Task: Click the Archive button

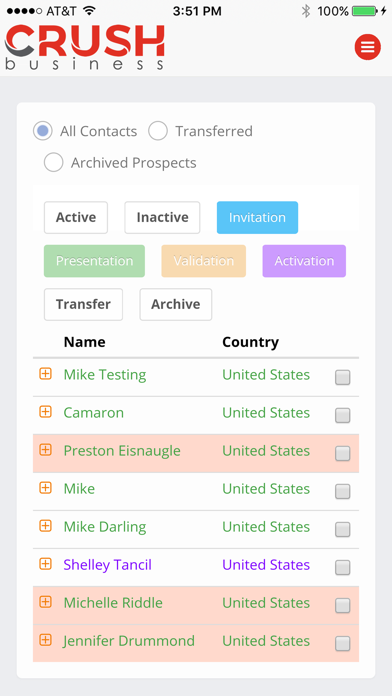Action: [x=176, y=304]
